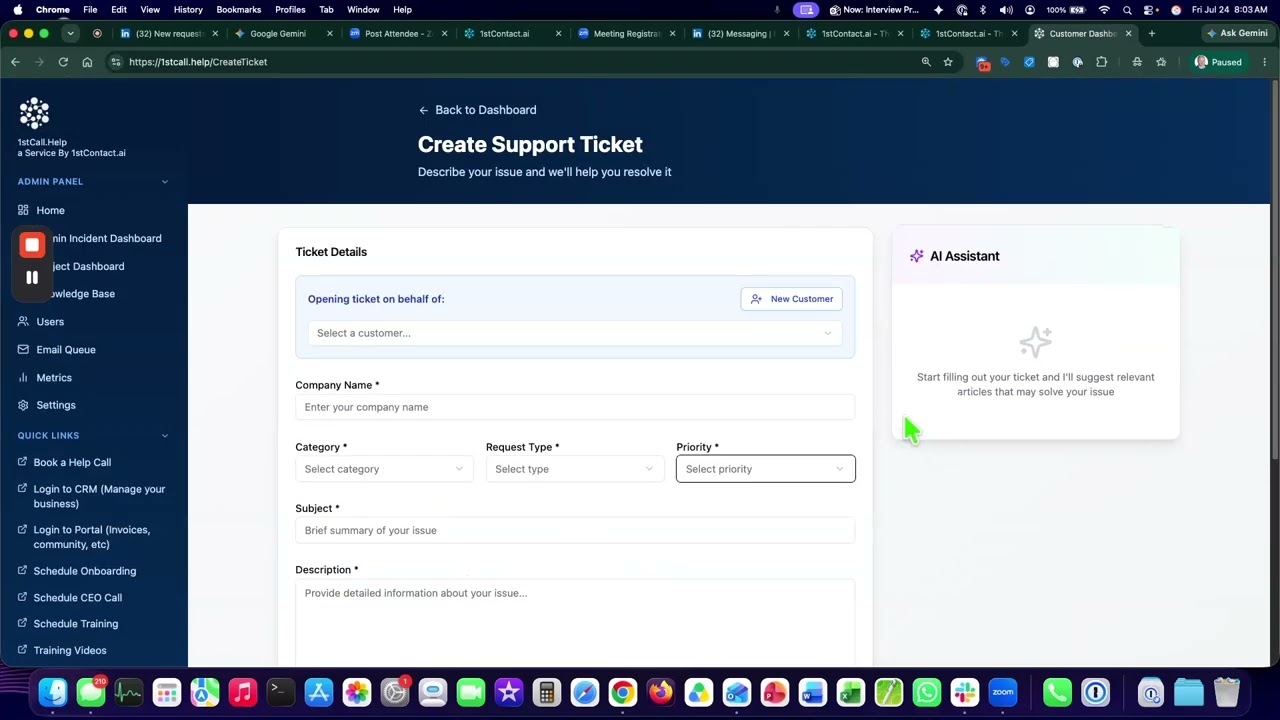Bookmark this page with star icon
The width and height of the screenshot is (1280, 720).
point(948,62)
